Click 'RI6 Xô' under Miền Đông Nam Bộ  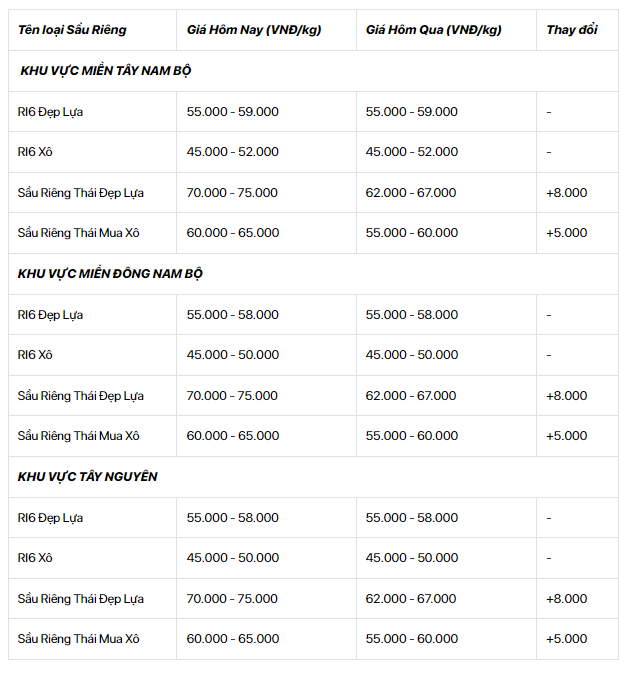[35, 355]
